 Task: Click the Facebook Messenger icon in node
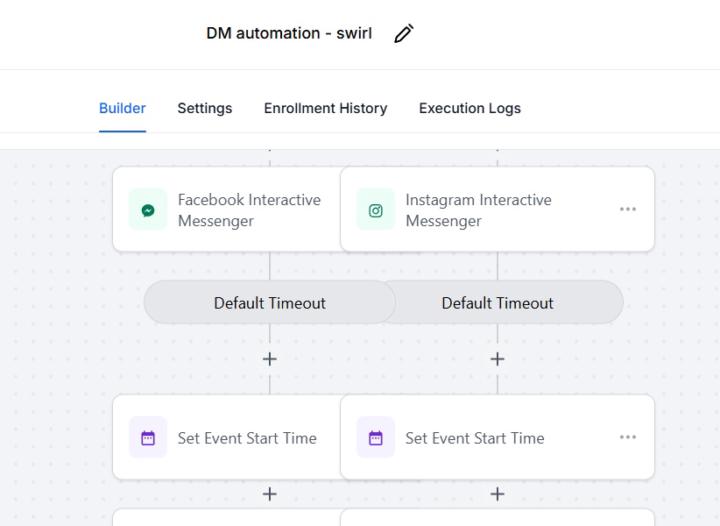click(x=148, y=210)
